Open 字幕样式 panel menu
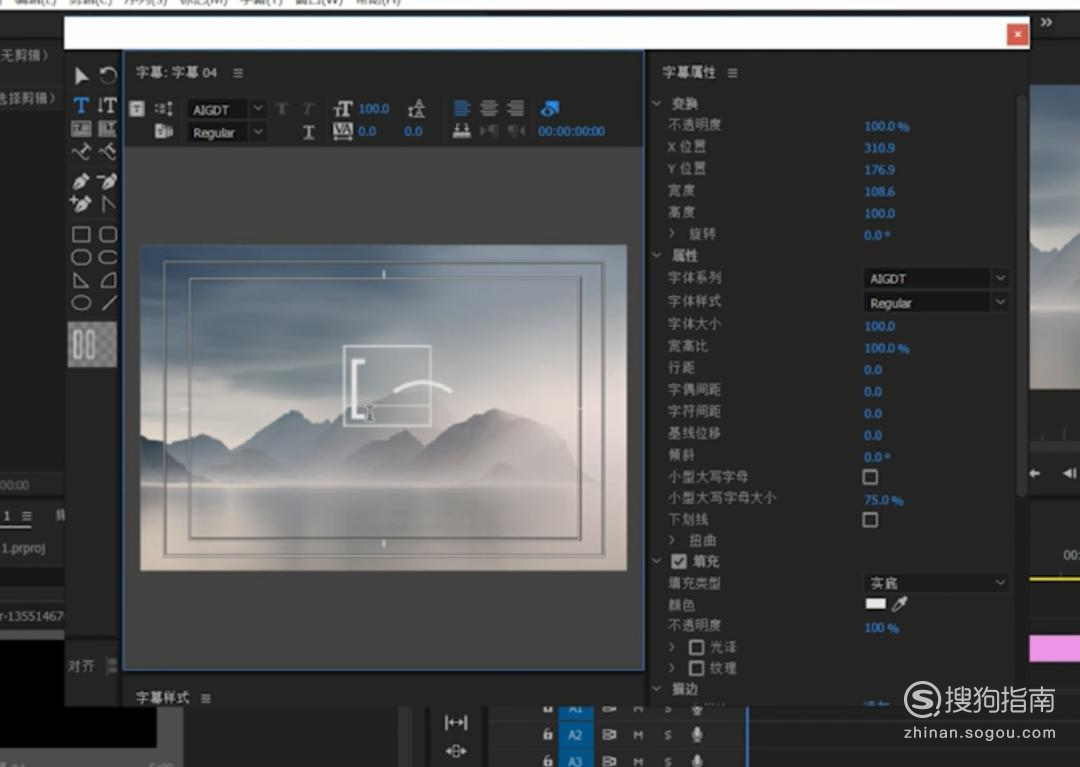This screenshot has height=767, width=1080. coord(205,698)
